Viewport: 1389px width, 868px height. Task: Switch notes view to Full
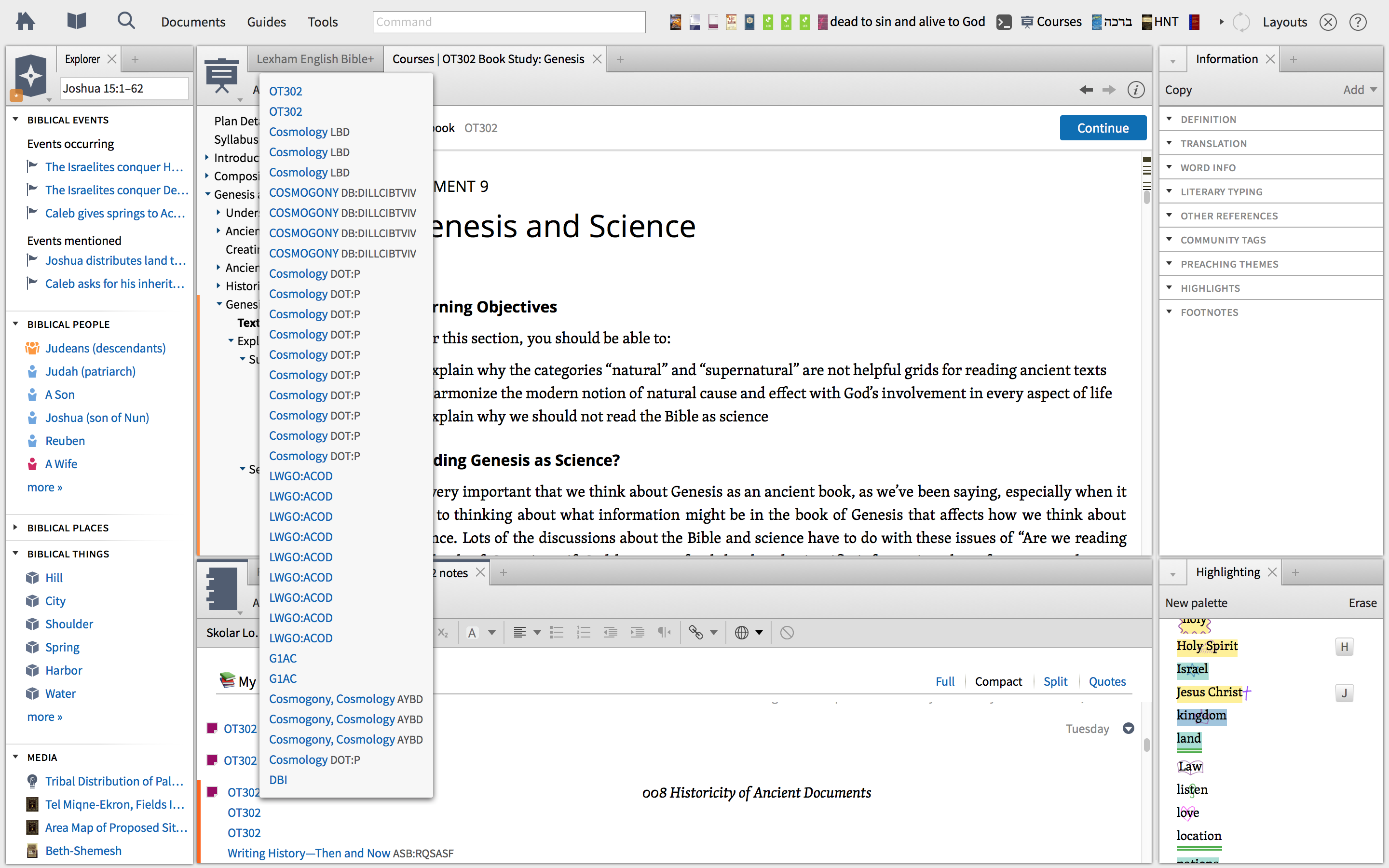click(x=945, y=681)
